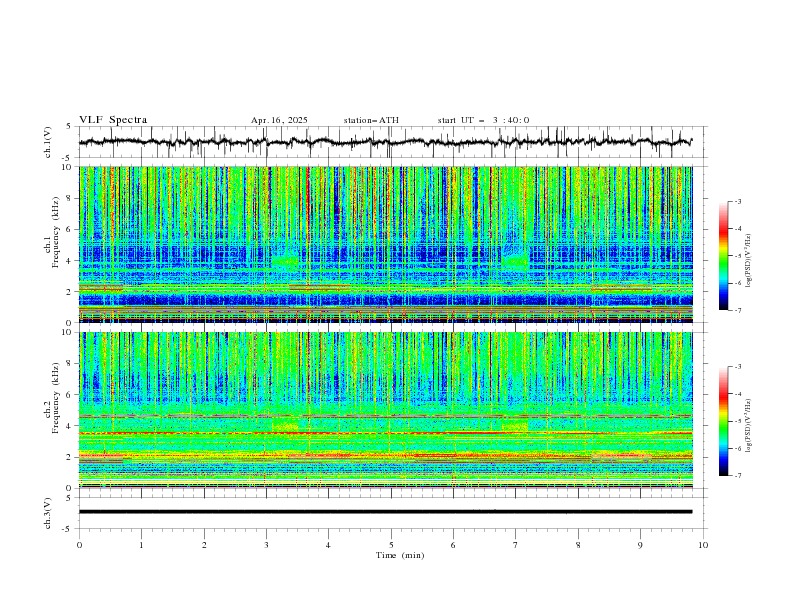The height and width of the screenshot is (612, 792).
Task: Click the 'Time (min)' axis label
Action: coord(400,555)
